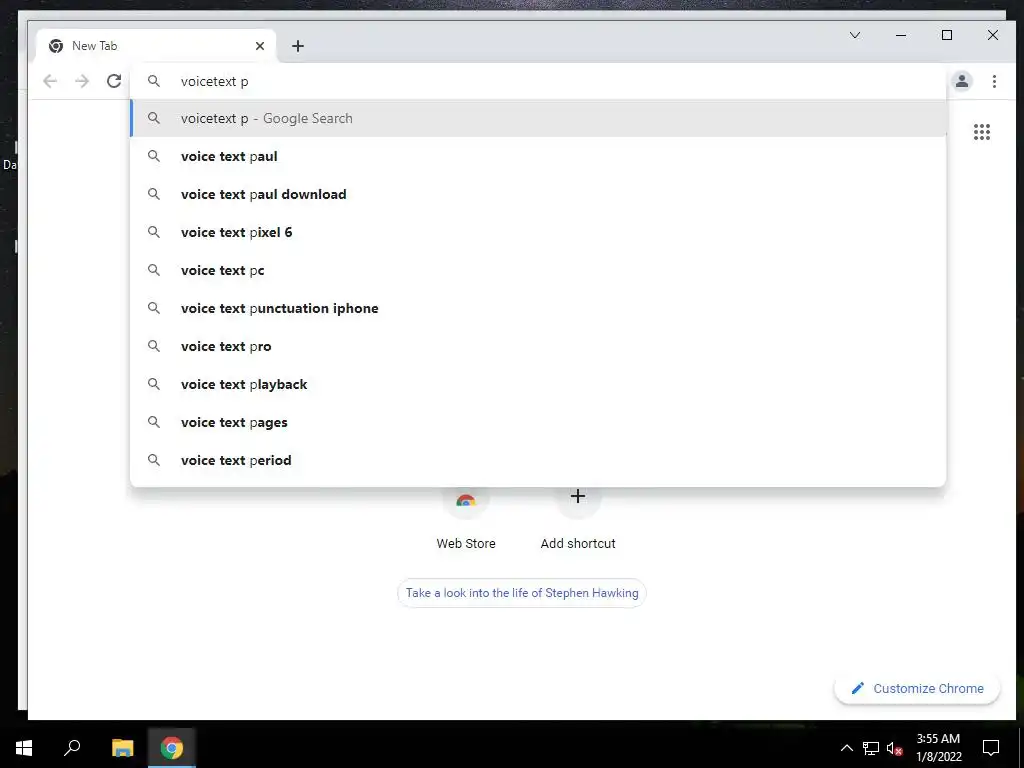Open the Web Store shortcut
The image size is (1024, 768).
click(466, 520)
